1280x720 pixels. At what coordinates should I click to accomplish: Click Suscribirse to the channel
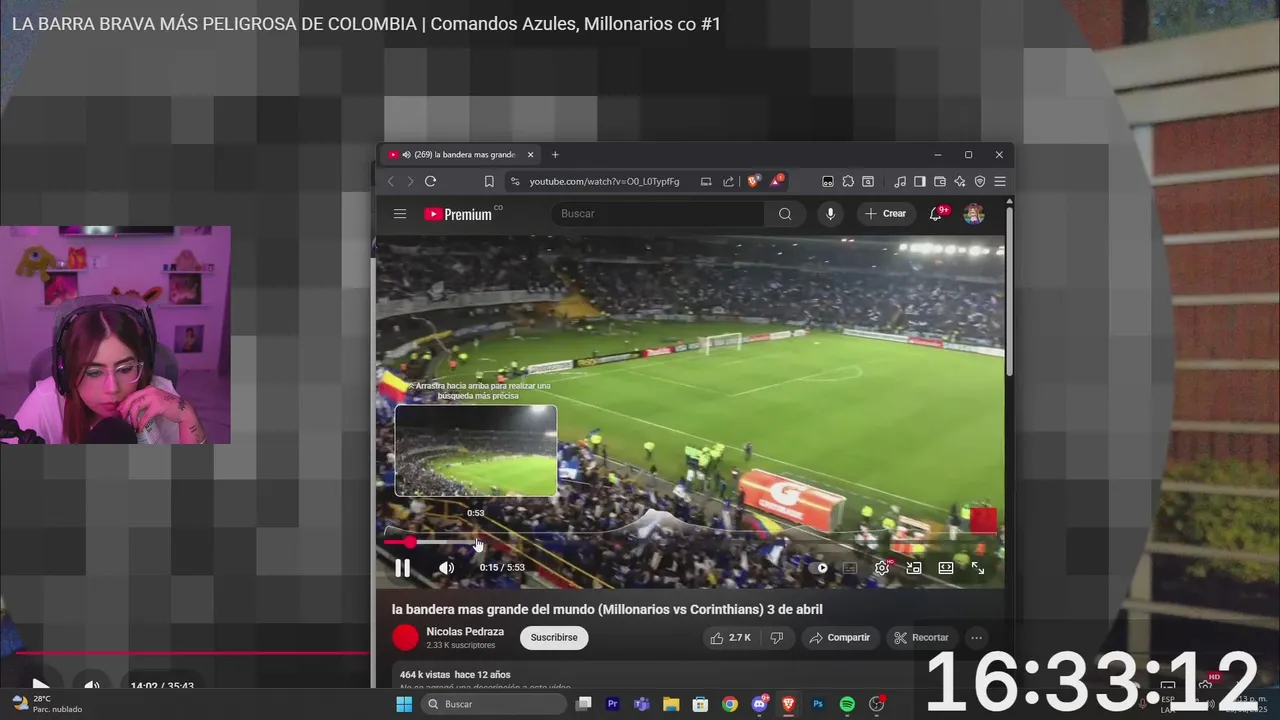click(554, 637)
